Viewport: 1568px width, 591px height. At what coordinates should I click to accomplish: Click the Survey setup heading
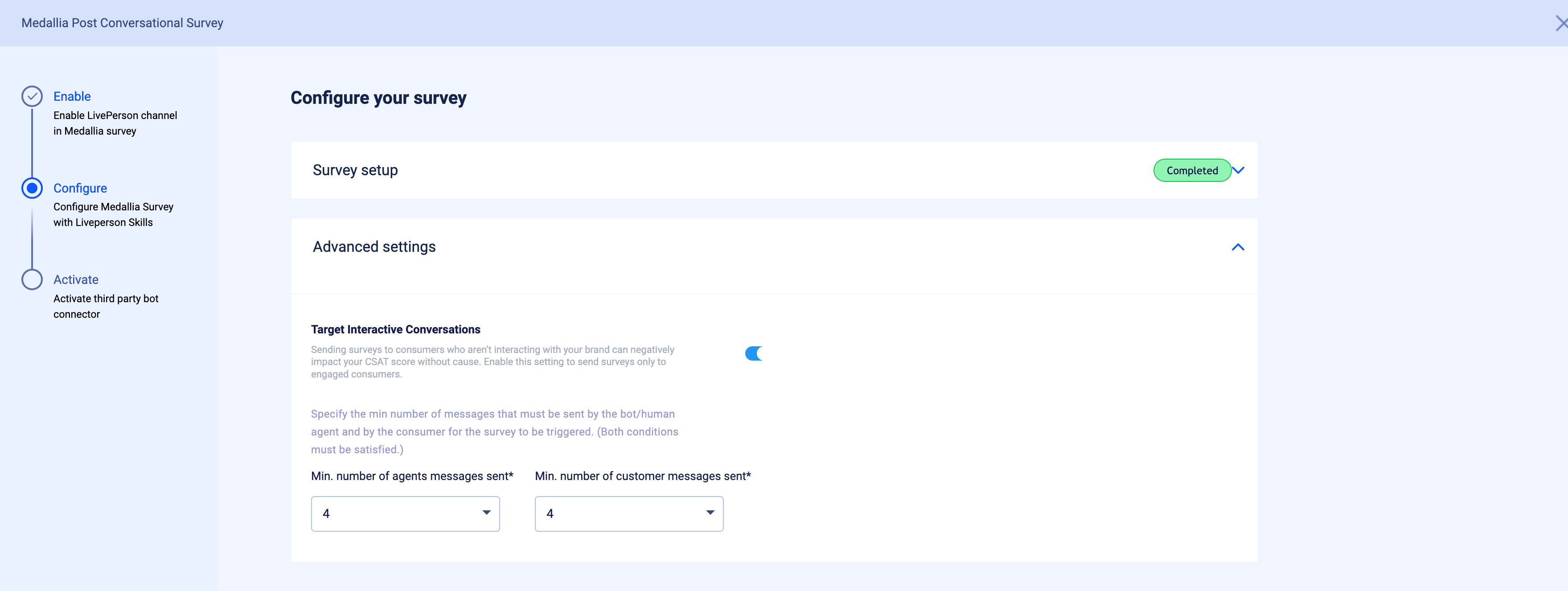(355, 170)
